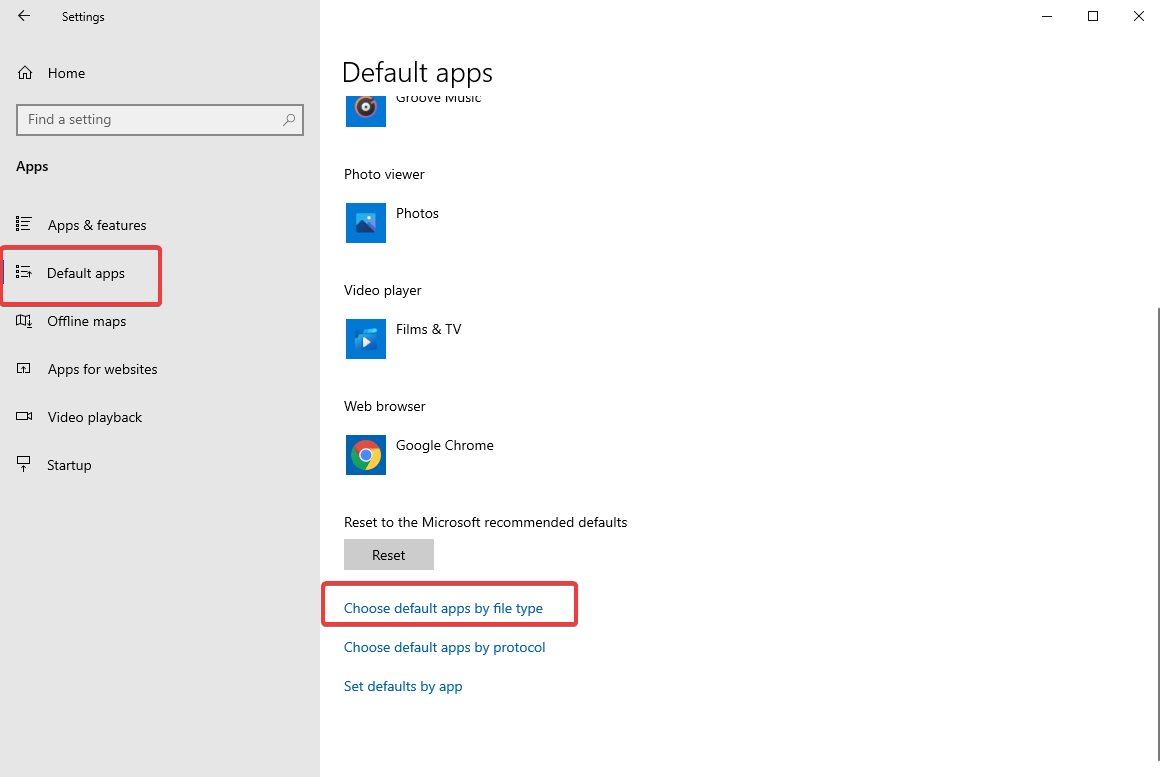Click the Groove Music icon
The height and width of the screenshot is (777, 1162).
(365, 108)
